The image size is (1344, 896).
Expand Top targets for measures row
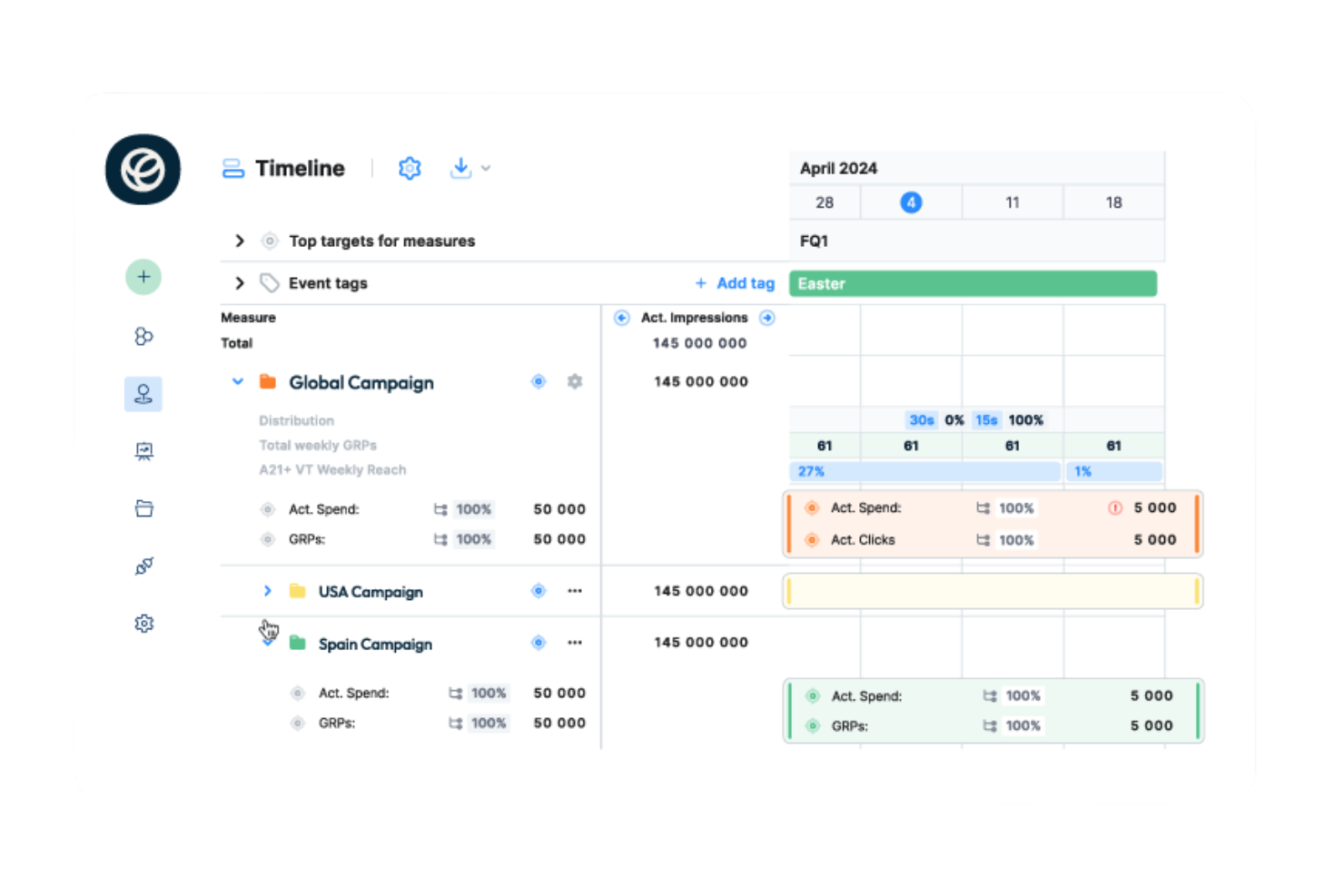(x=240, y=241)
